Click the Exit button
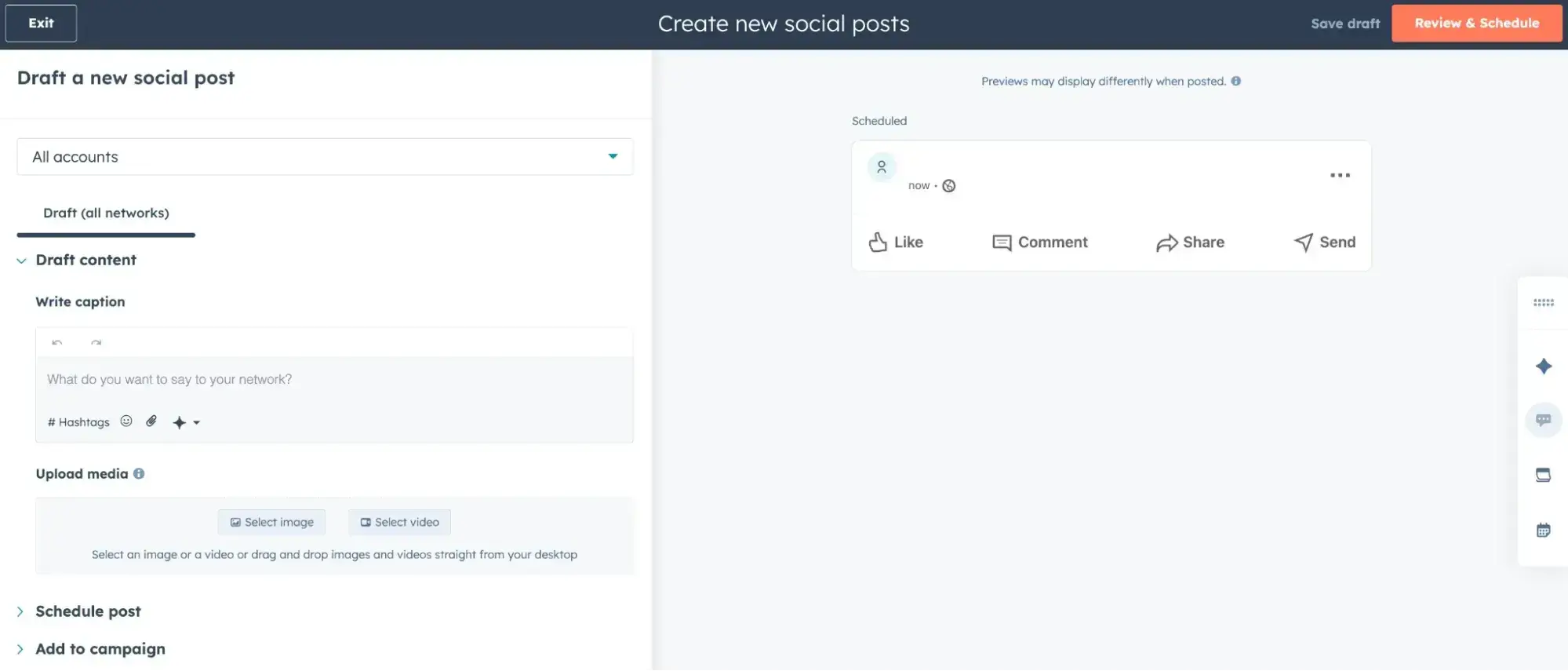 tap(41, 24)
